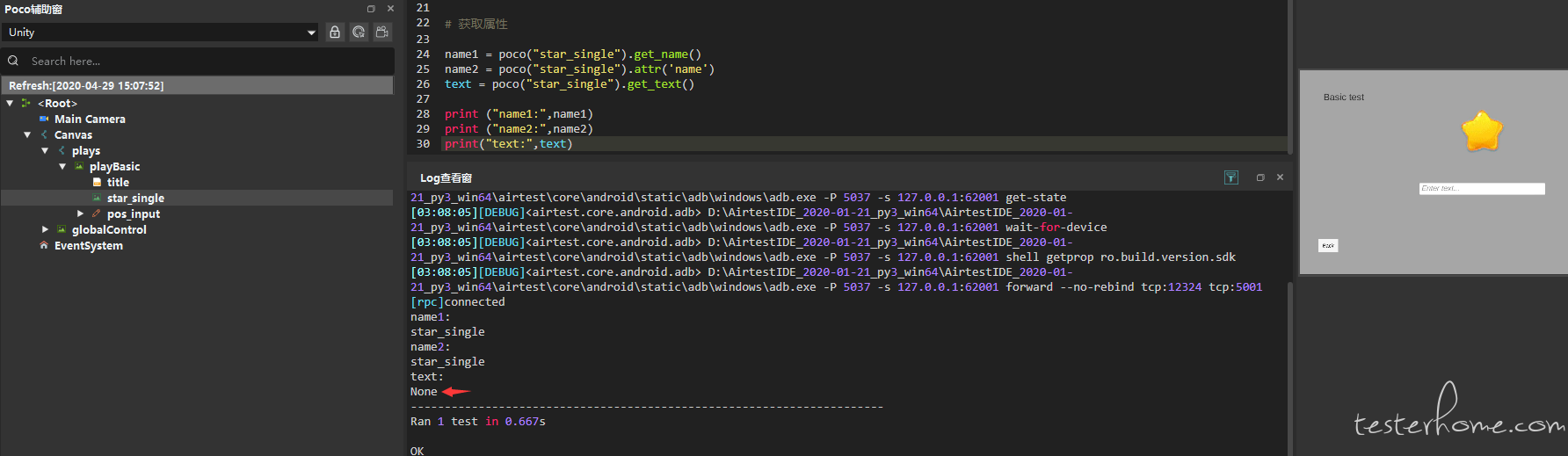
Task: Click the star_single image icon
Action: pyautogui.click(x=97, y=198)
